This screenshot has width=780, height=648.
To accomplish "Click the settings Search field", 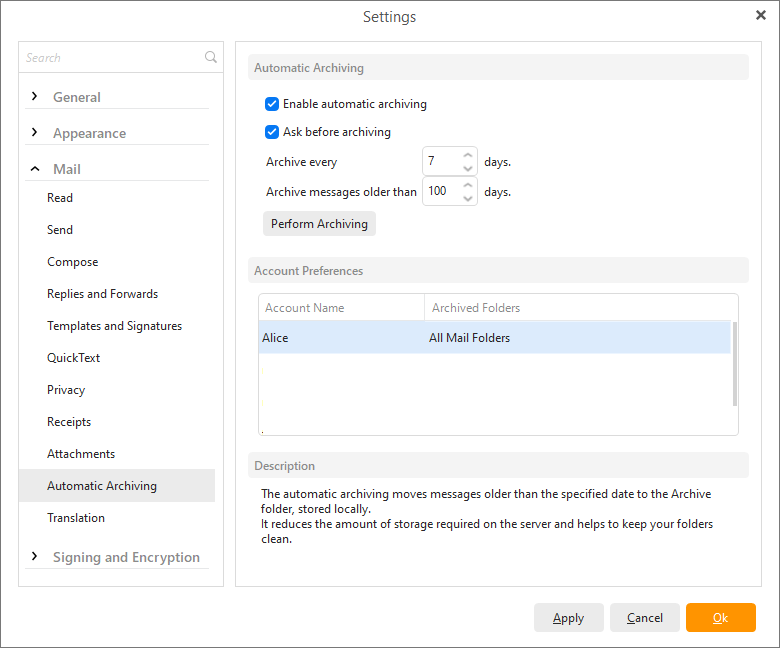I will [113, 58].
